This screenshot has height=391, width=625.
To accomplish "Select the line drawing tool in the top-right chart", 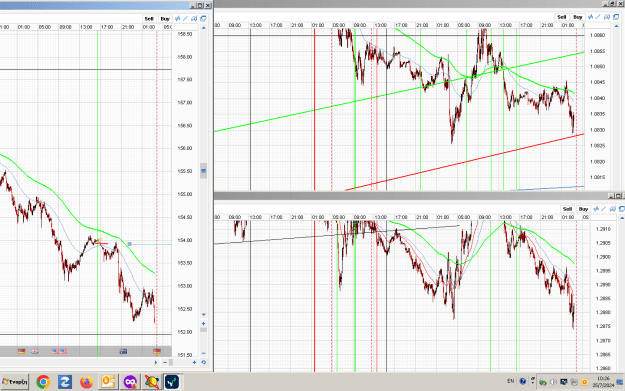I will (x=598, y=17).
